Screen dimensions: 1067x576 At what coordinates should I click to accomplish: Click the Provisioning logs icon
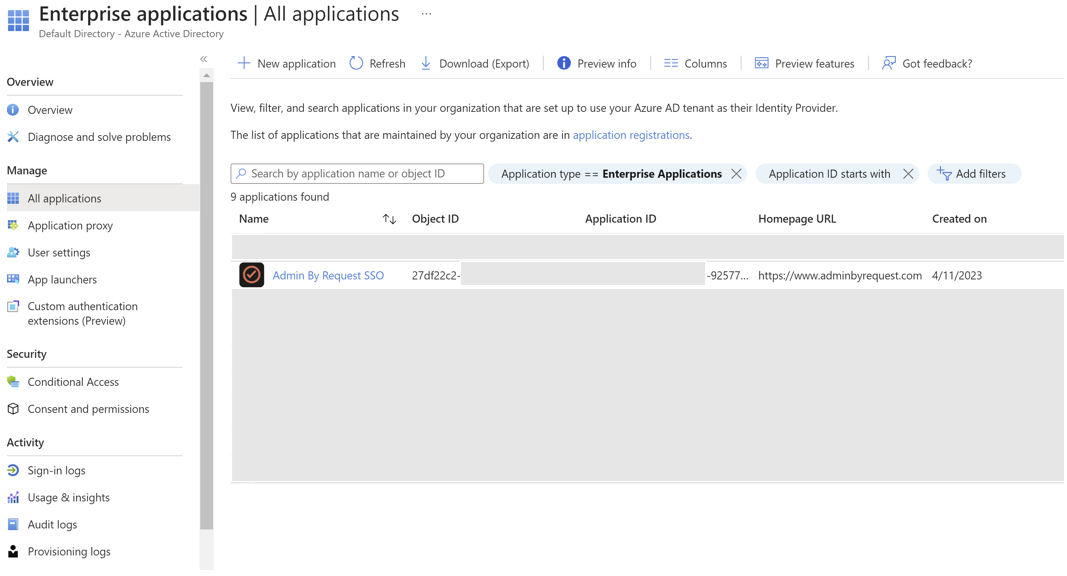point(13,551)
